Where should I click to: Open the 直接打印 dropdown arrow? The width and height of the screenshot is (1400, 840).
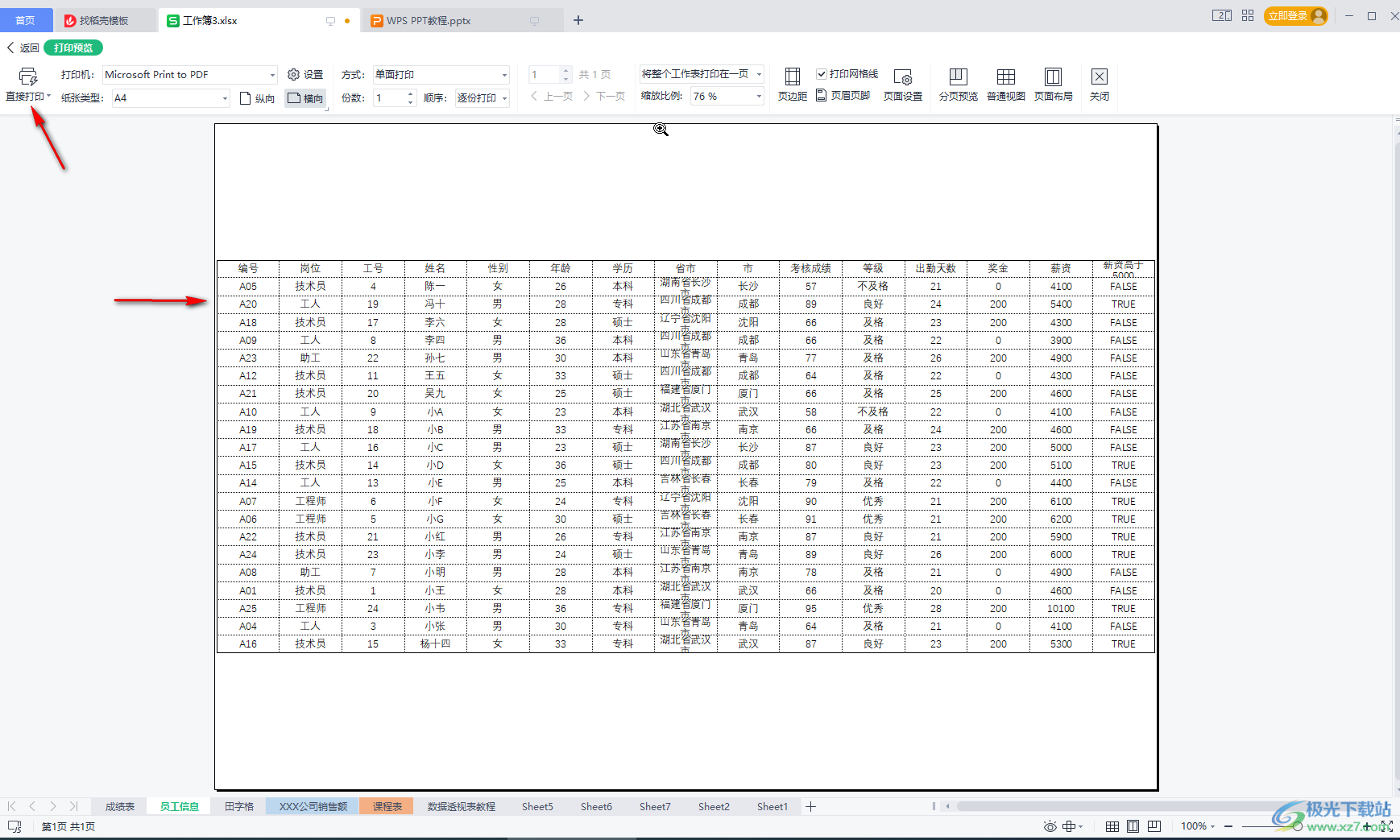click(49, 97)
